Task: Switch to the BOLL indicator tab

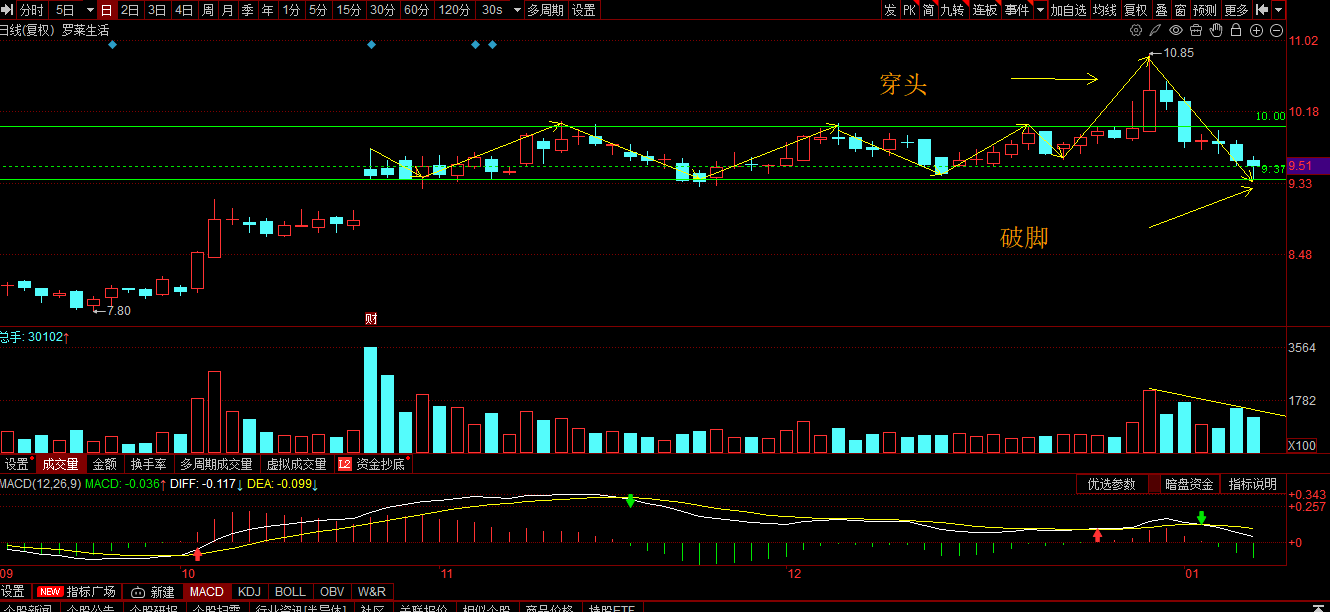Action: tap(290, 592)
